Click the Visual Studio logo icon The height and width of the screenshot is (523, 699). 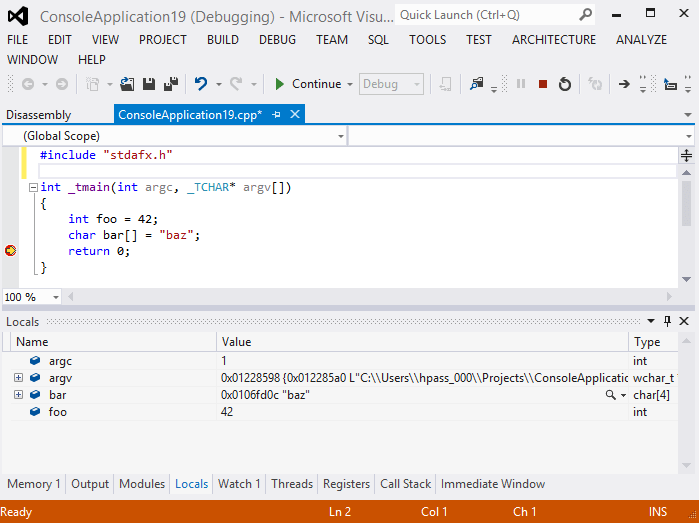click(18, 16)
